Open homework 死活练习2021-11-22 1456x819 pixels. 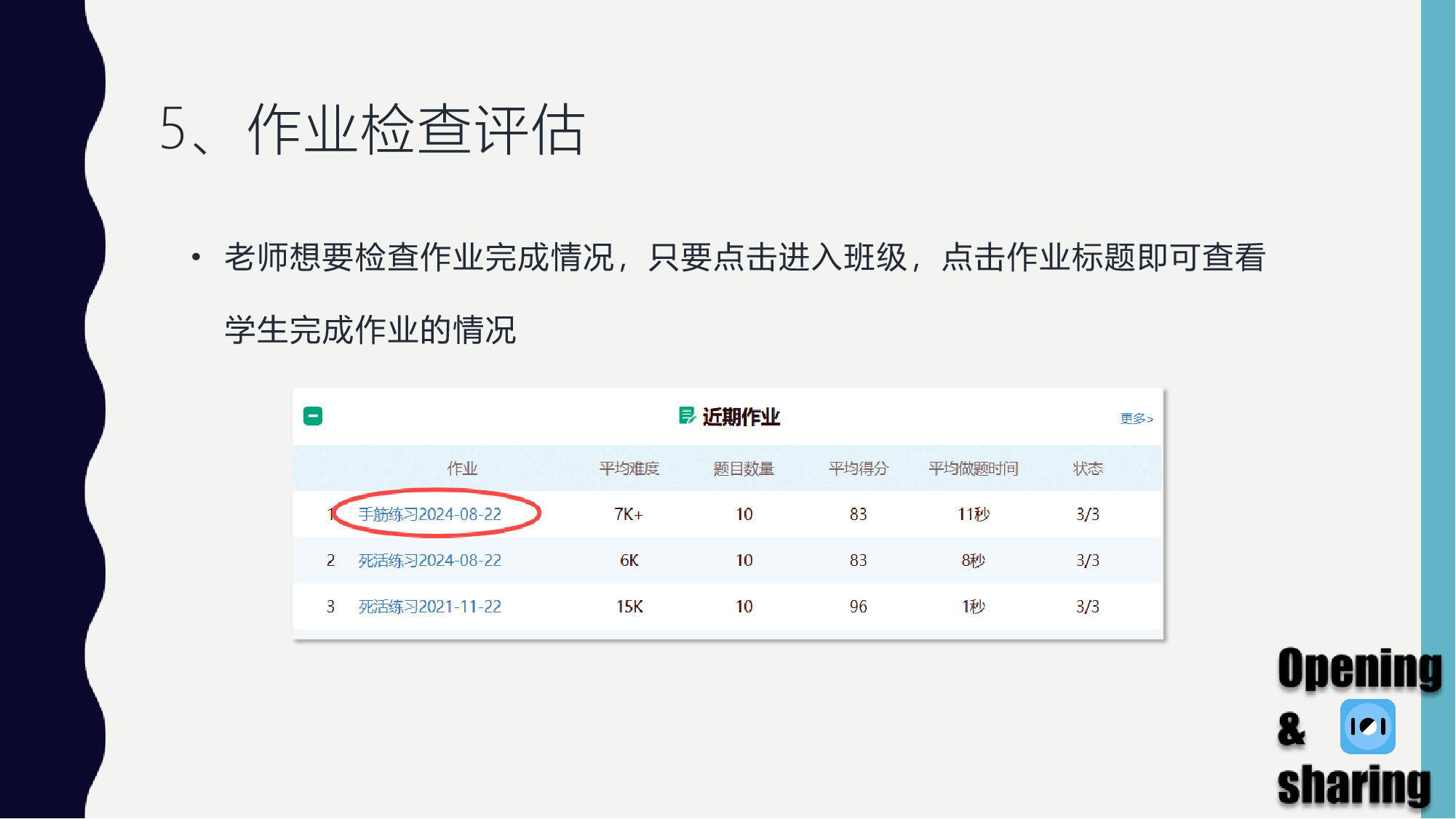[430, 607]
